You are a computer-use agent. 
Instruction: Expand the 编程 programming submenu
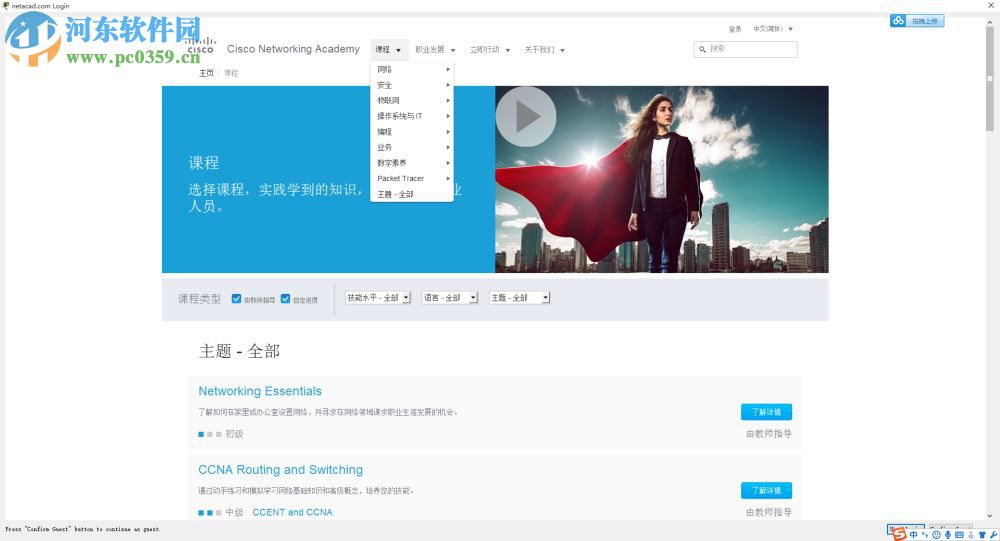pos(412,131)
